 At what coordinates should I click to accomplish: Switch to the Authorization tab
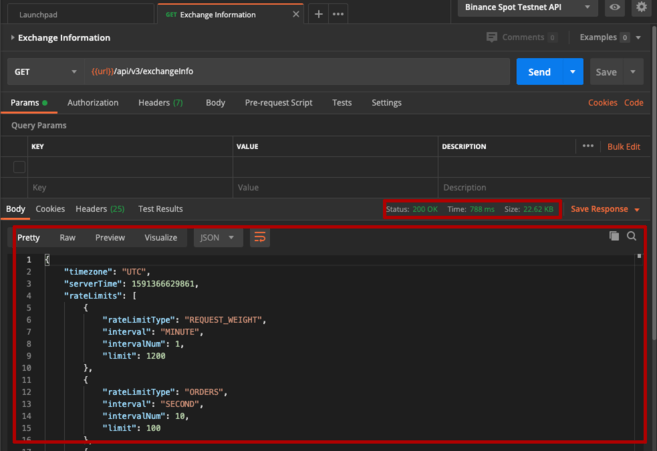(93, 103)
